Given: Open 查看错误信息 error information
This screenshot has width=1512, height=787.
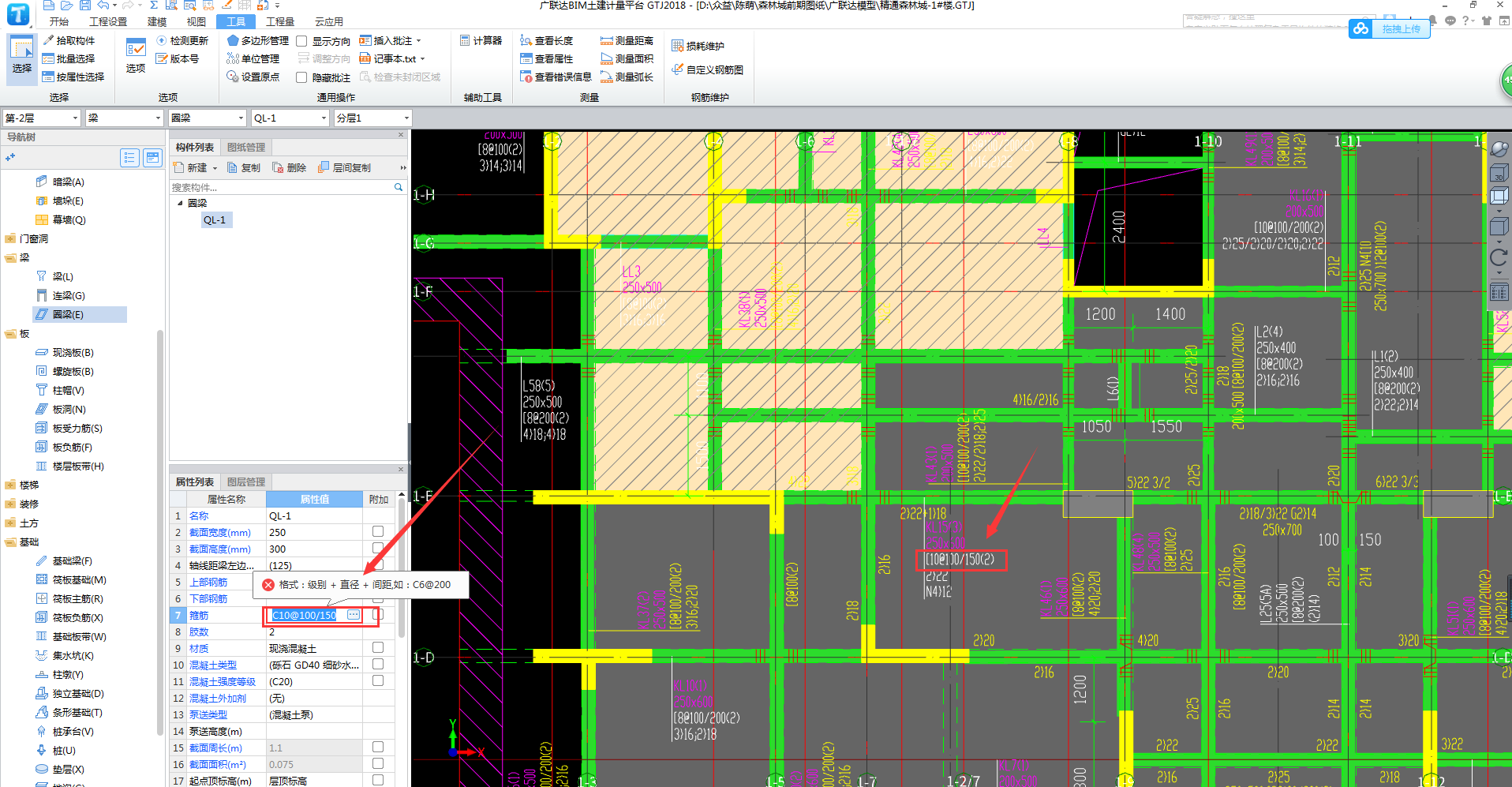Looking at the screenshot, I should pyautogui.click(x=556, y=77).
